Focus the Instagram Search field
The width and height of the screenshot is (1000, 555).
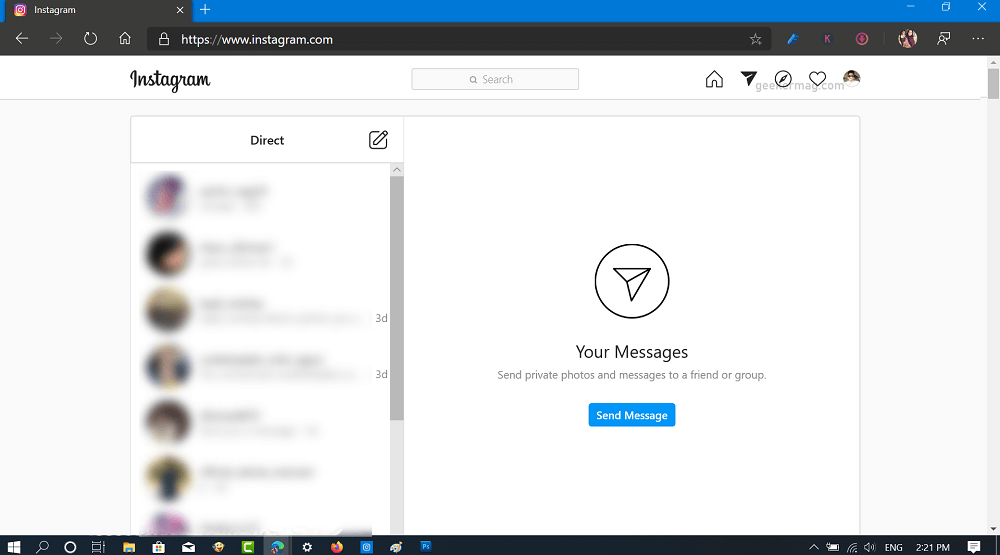point(495,79)
